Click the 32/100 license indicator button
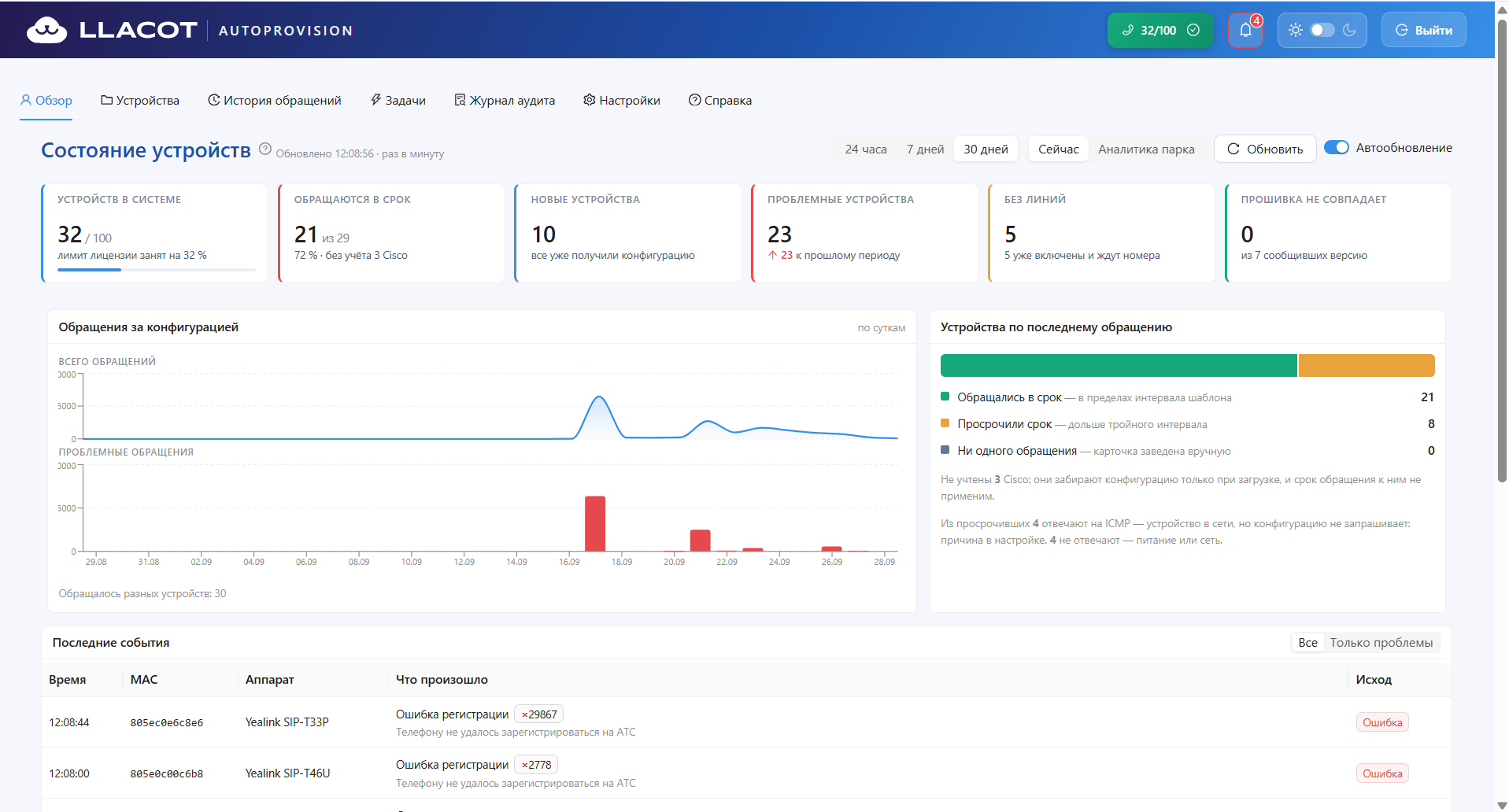Image resolution: width=1509 pixels, height=812 pixels. tap(1160, 30)
